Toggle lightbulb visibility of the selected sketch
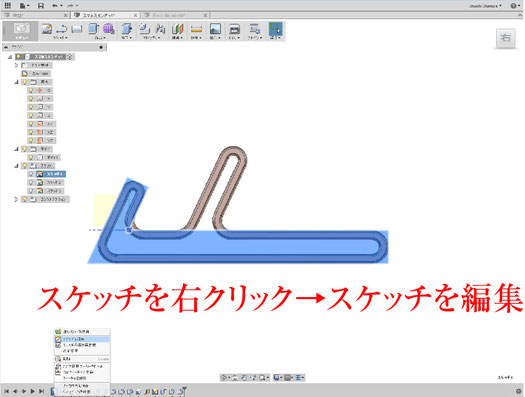Image resolution: width=525 pixels, height=397 pixels. [x=31, y=174]
